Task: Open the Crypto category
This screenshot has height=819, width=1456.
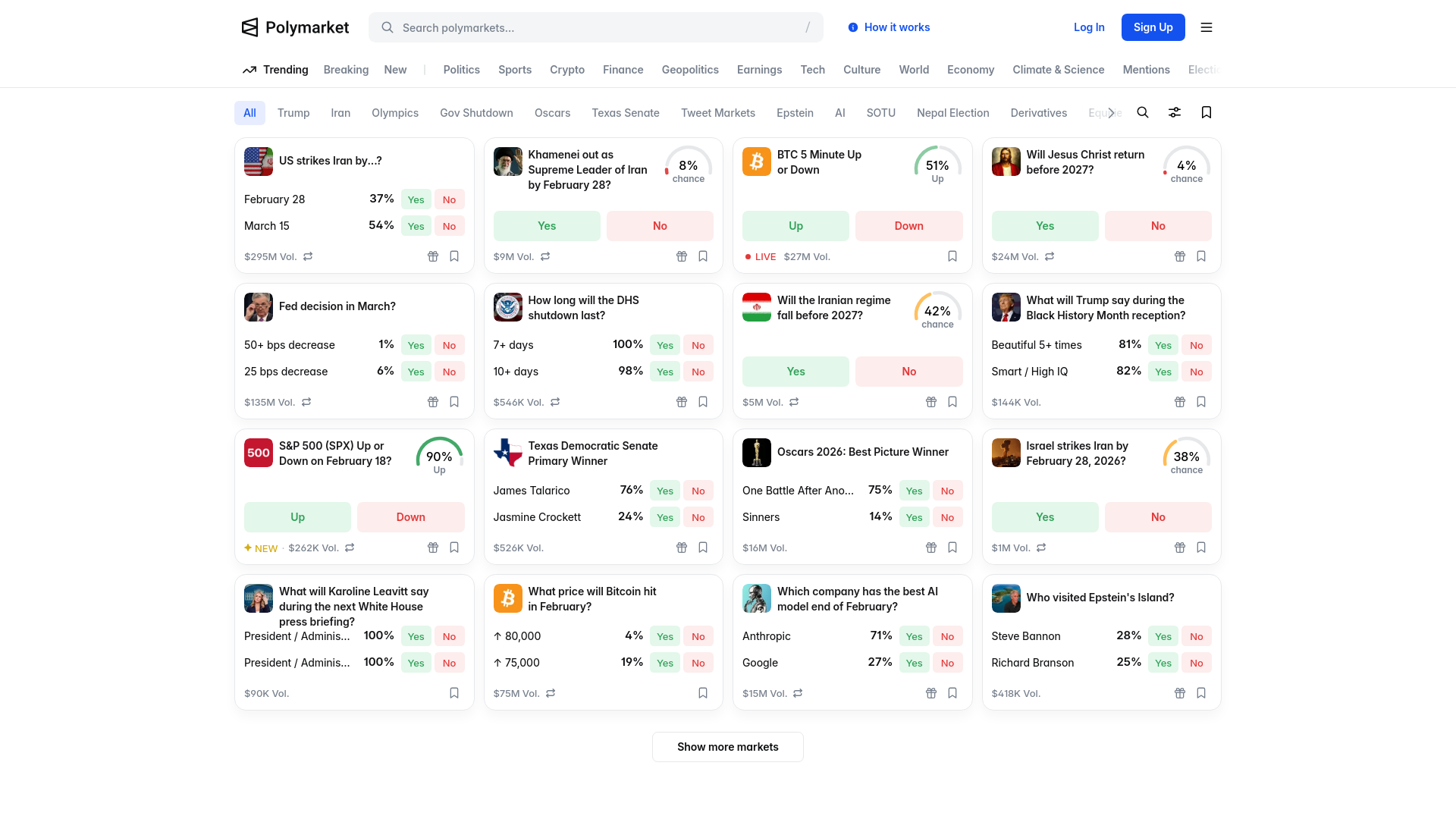Action: click(567, 70)
